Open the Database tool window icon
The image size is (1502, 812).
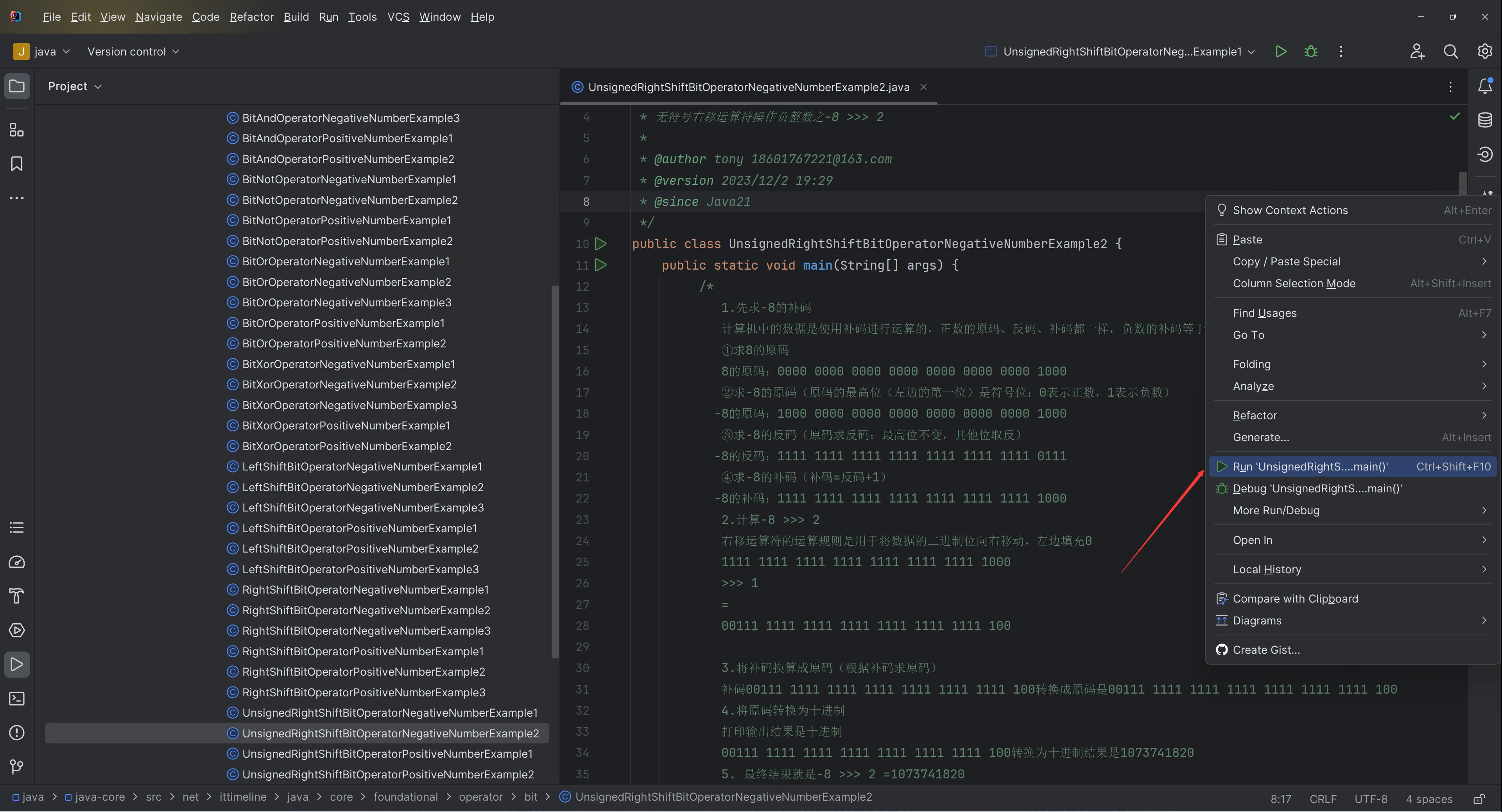pyautogui.click(x=1484, y=120)
